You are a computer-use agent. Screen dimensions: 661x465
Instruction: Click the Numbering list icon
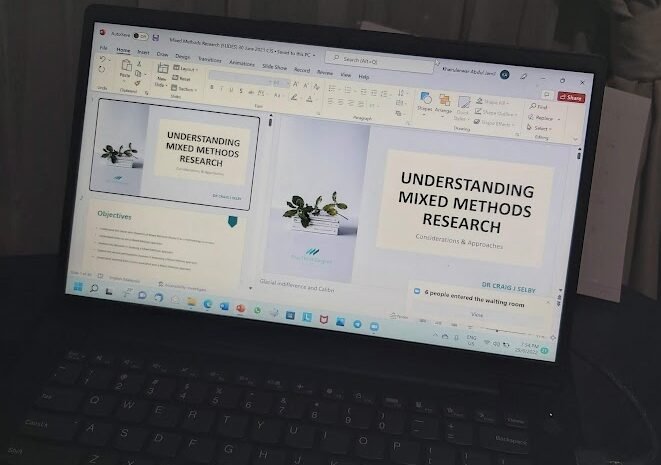pyautogui.click(x=348, y=90)
